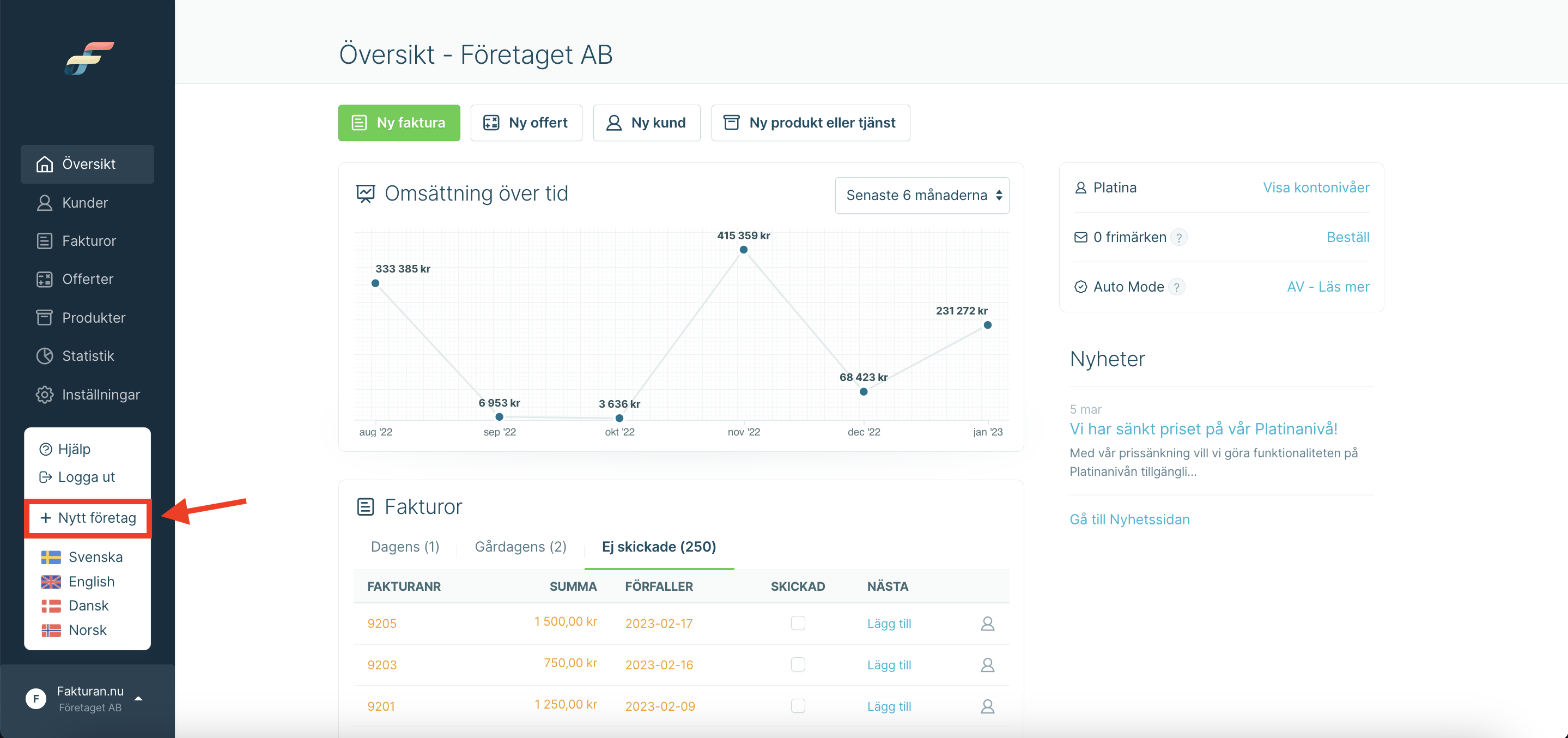1568x738 pixels.
Task: Click the Fakturan logo in sidebar
Action: tap(89, 58)
